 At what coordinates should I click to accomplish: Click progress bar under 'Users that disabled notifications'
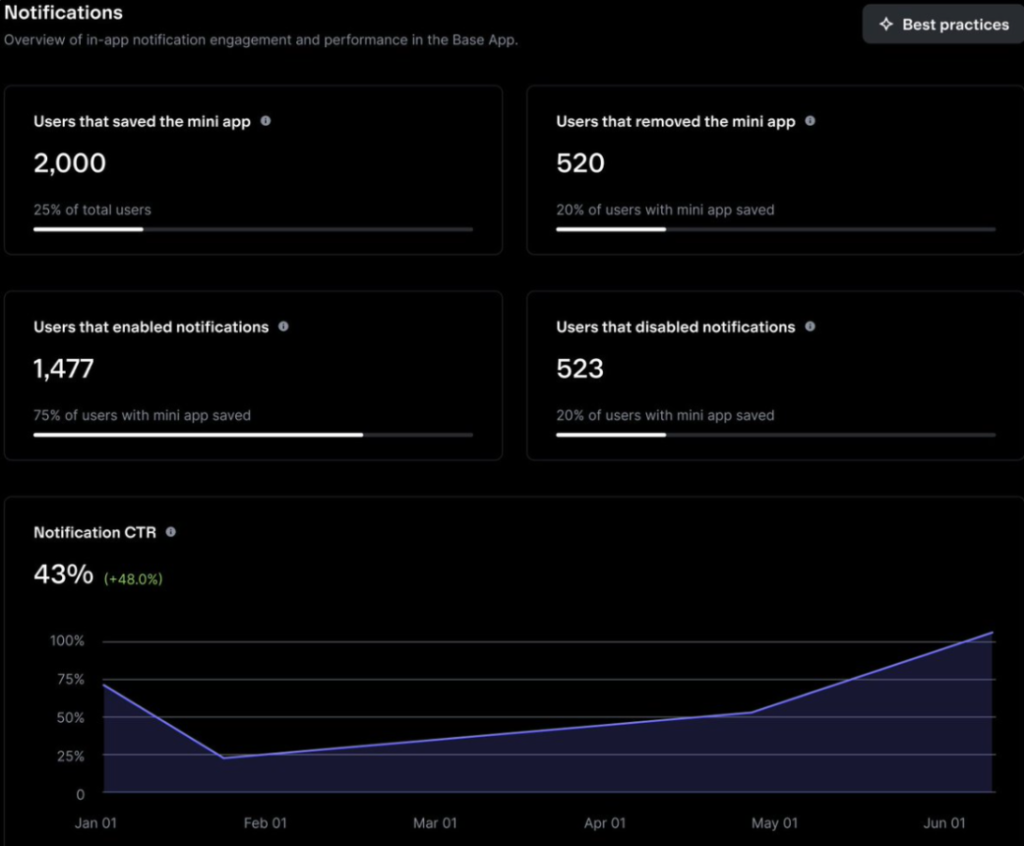click(x=775, y=435)
